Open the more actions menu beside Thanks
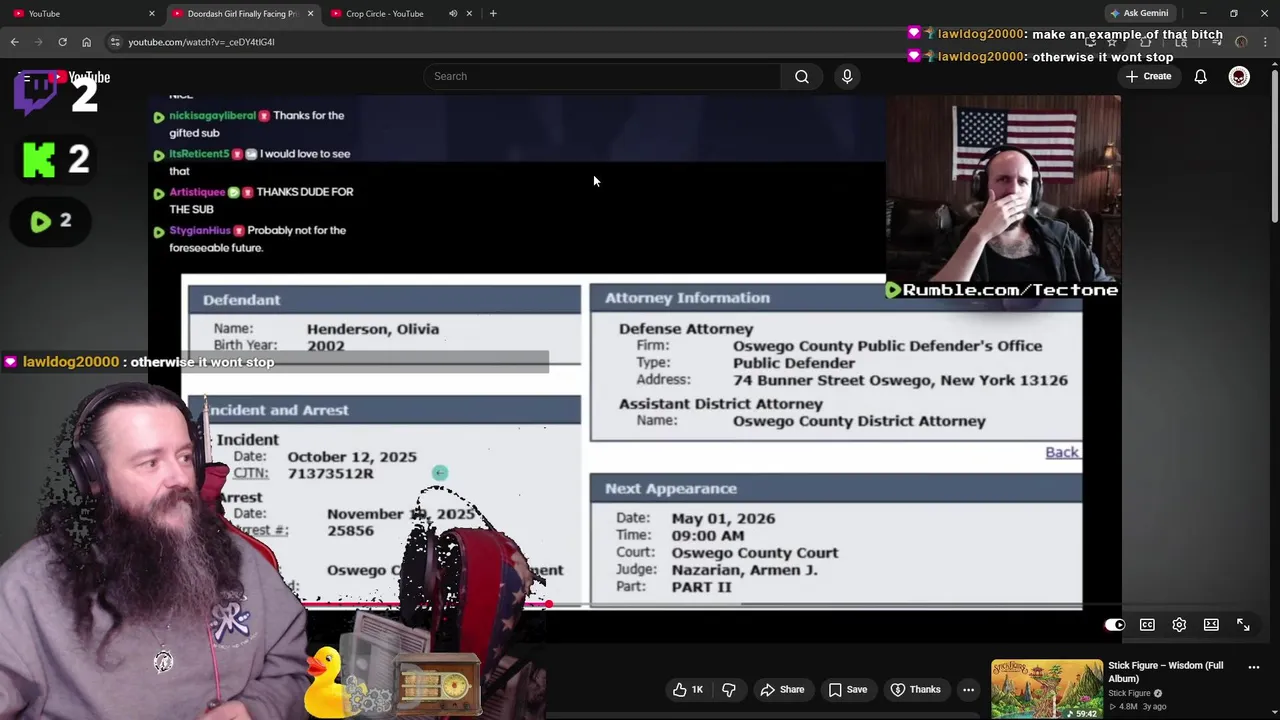Screen dimensions: 1280x720 click(968, 689)
